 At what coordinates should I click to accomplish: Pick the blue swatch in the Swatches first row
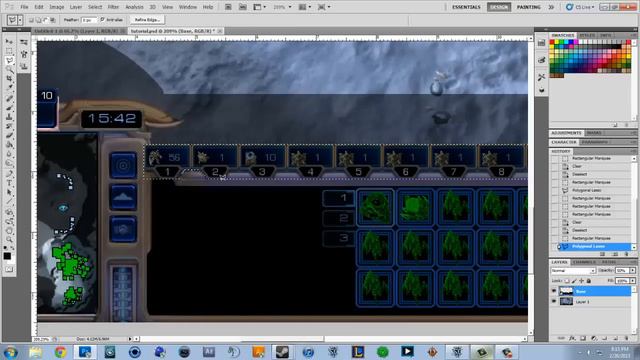571,42
